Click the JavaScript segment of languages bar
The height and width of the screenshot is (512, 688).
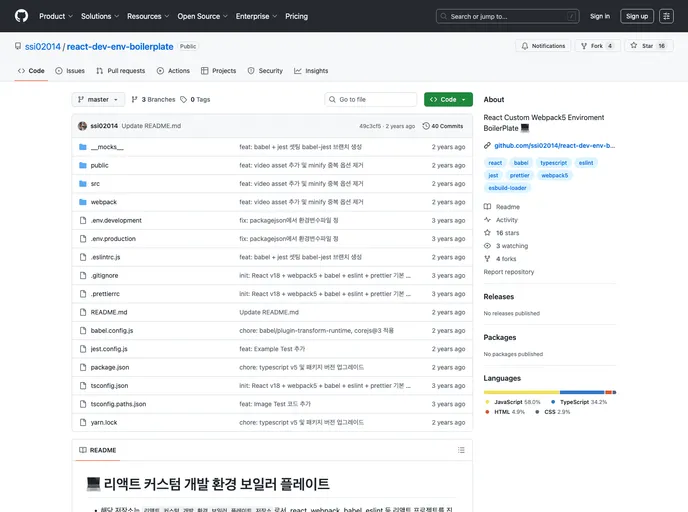pos(522,392)
